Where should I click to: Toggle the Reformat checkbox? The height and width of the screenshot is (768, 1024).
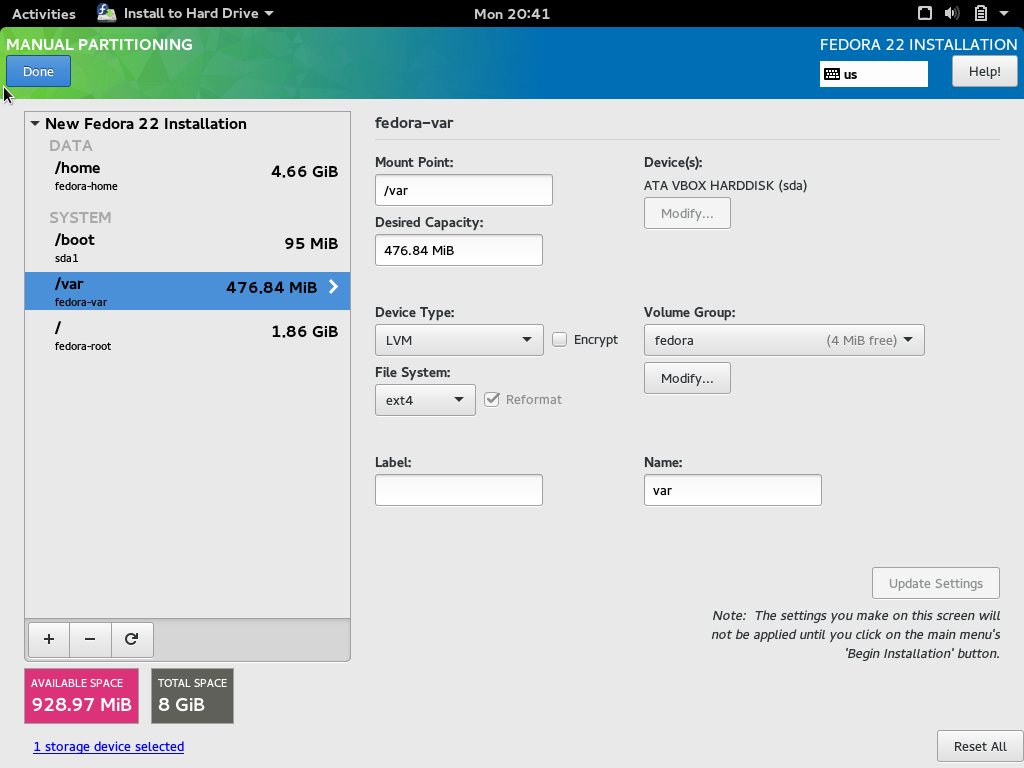tap(492, 400)
